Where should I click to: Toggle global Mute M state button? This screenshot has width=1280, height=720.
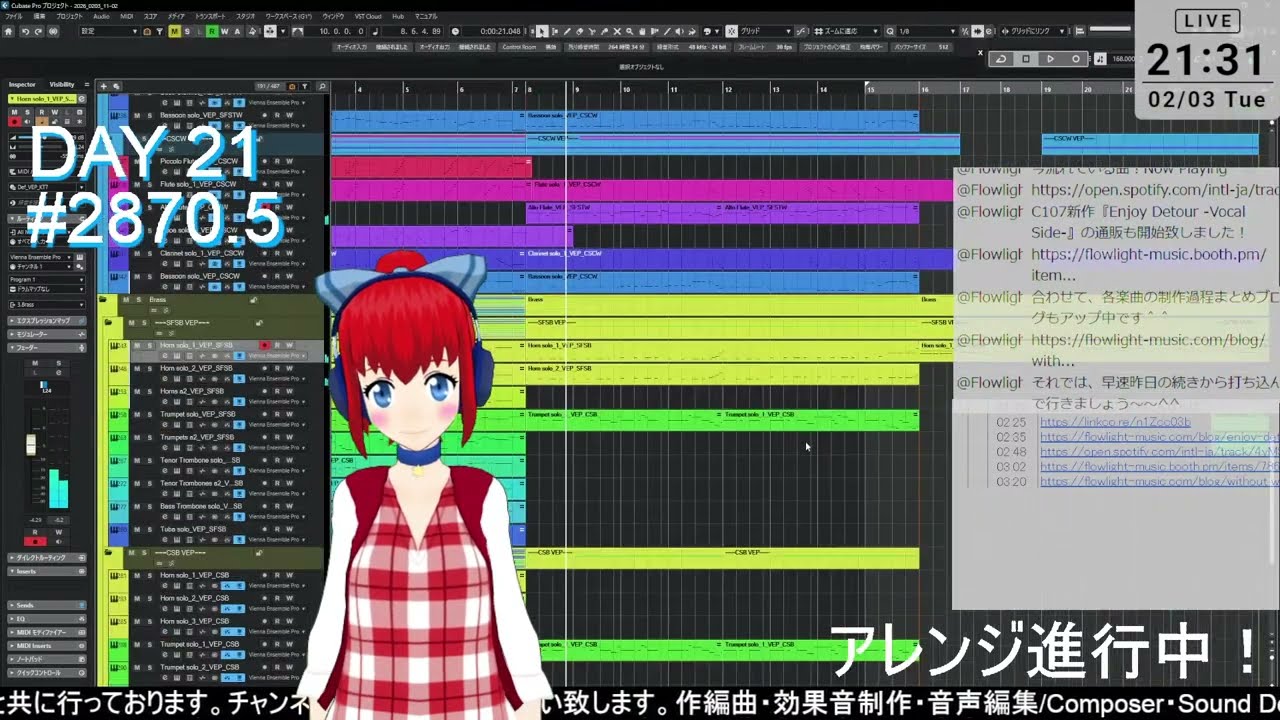coord(174,31)
